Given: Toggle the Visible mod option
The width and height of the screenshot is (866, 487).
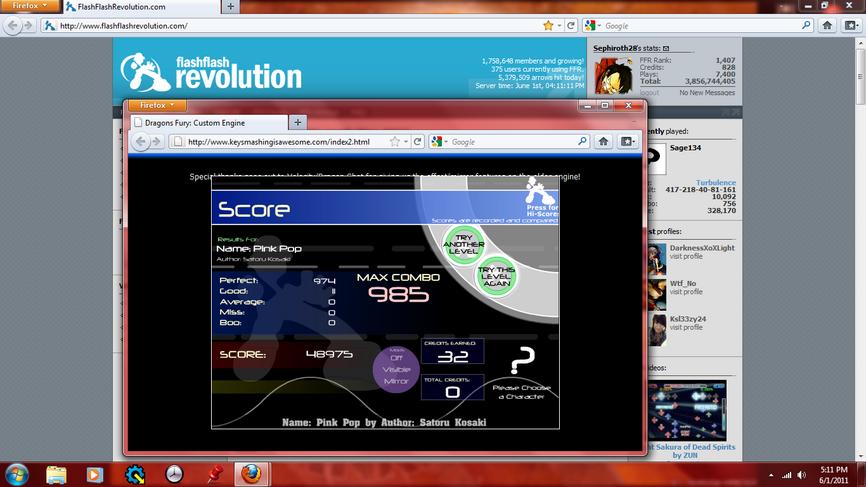Looking at the screenshot, I should (396, 369).
